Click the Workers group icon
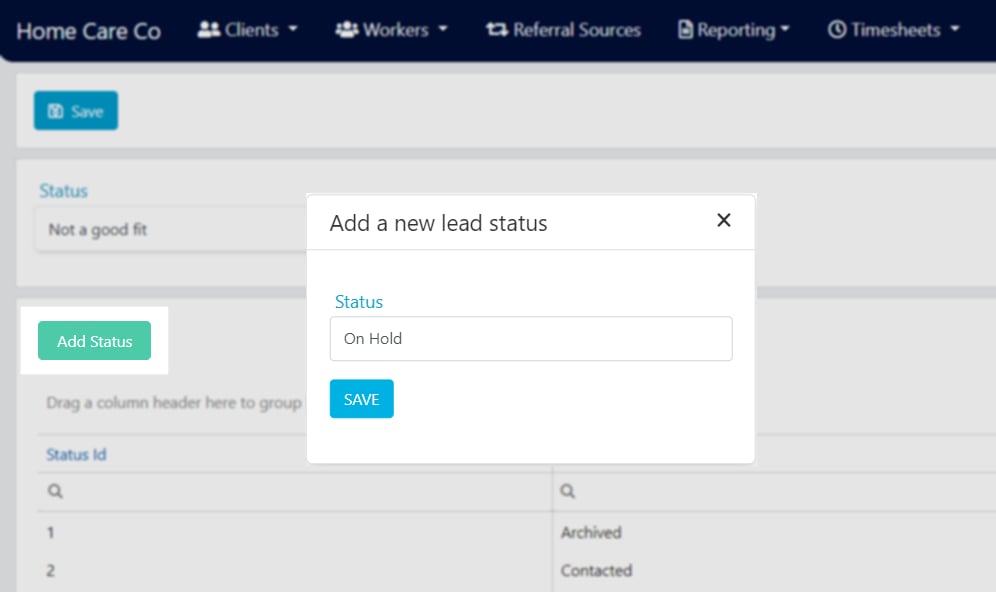Image resolution: width=996 pixels, height=592 pixels. (x=347, y=29)
